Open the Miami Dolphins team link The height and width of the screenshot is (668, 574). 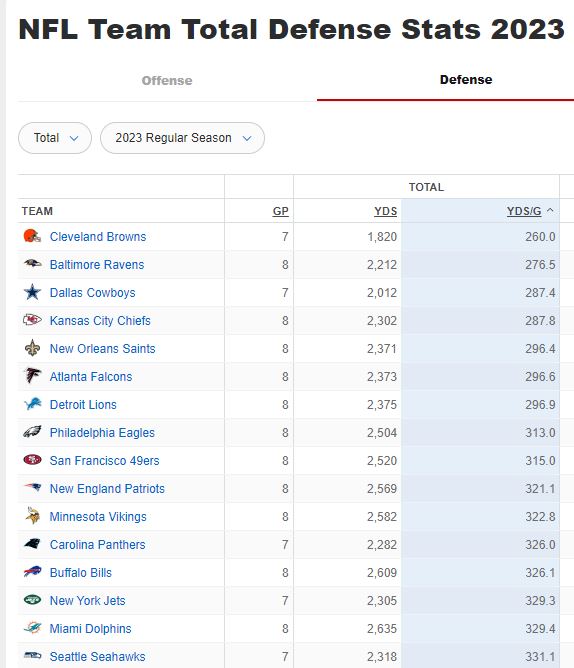[x=90, y=628]
